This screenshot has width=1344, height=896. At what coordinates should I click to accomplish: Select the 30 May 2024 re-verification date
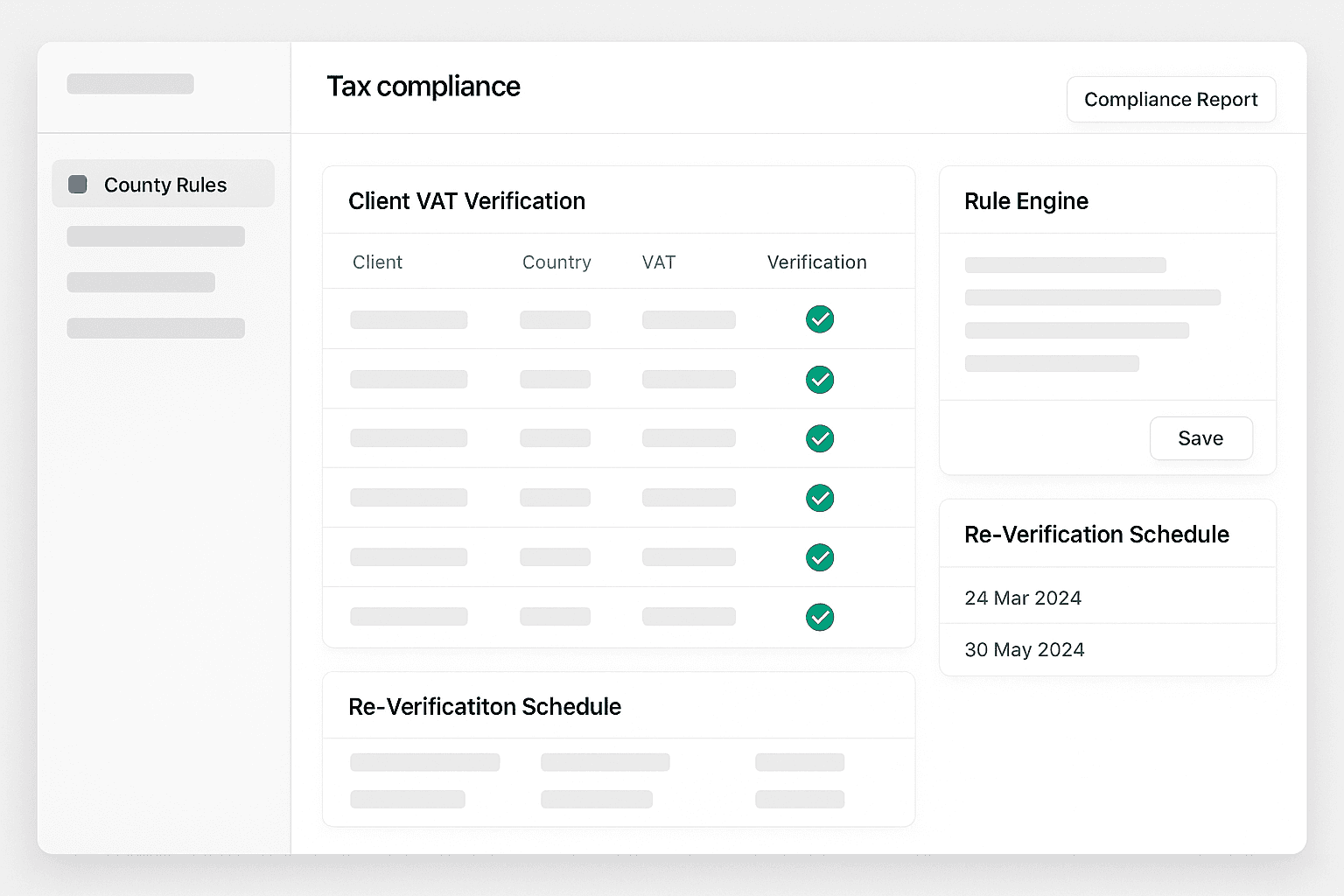coord(1025,649)
